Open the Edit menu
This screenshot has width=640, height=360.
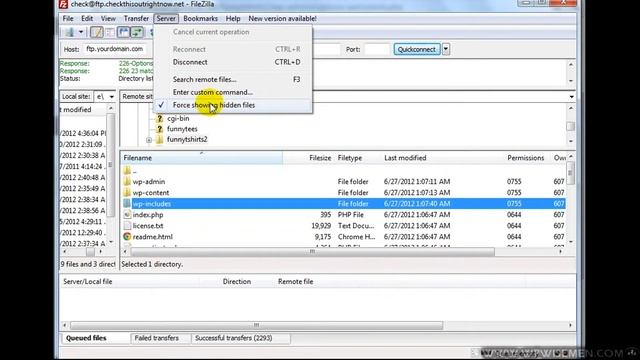pyautogui.click(x=87, y=18)
